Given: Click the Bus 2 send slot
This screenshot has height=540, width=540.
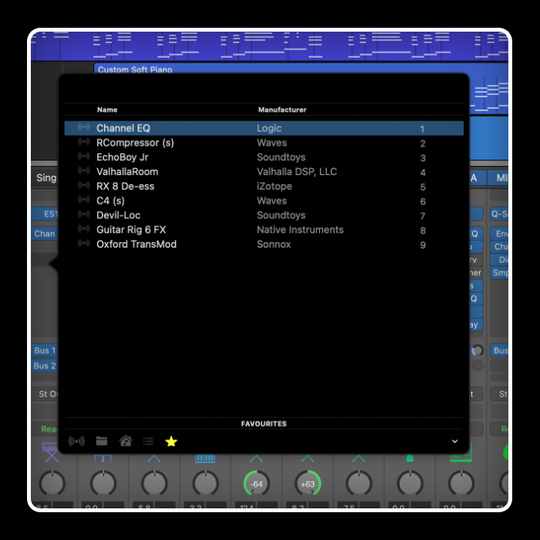Looking at the screenshot, I should click(45, 365).
